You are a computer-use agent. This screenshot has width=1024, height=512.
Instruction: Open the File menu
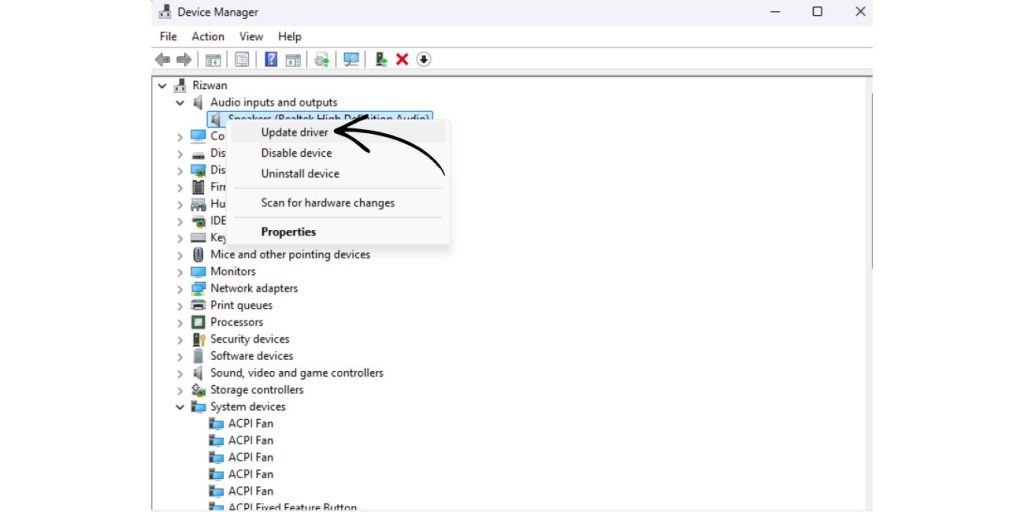pos(168,37)
